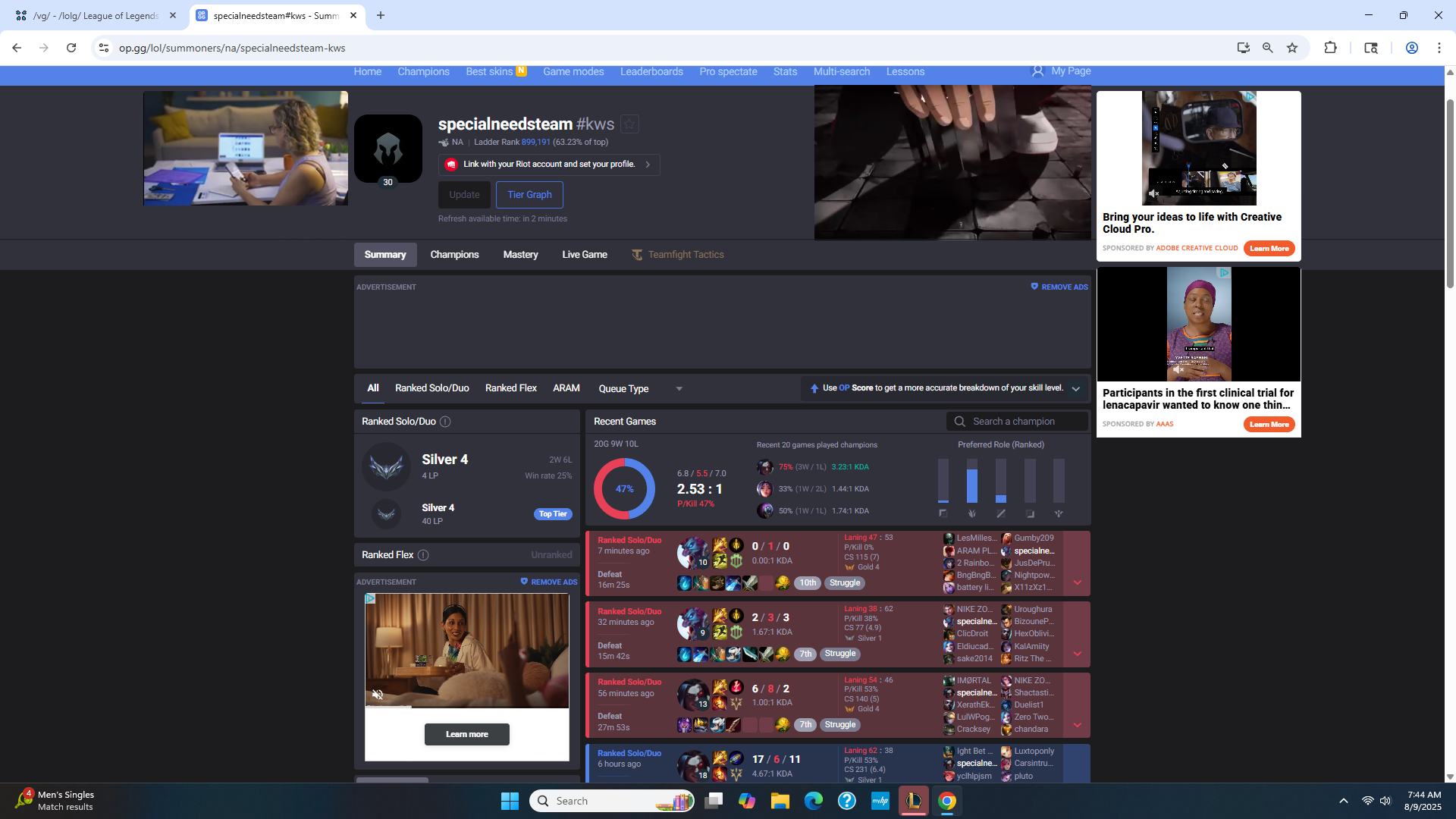Screen dimensions: 1456x819
Task: Click the bottom lane role icon
Action: click(1030, 513)
